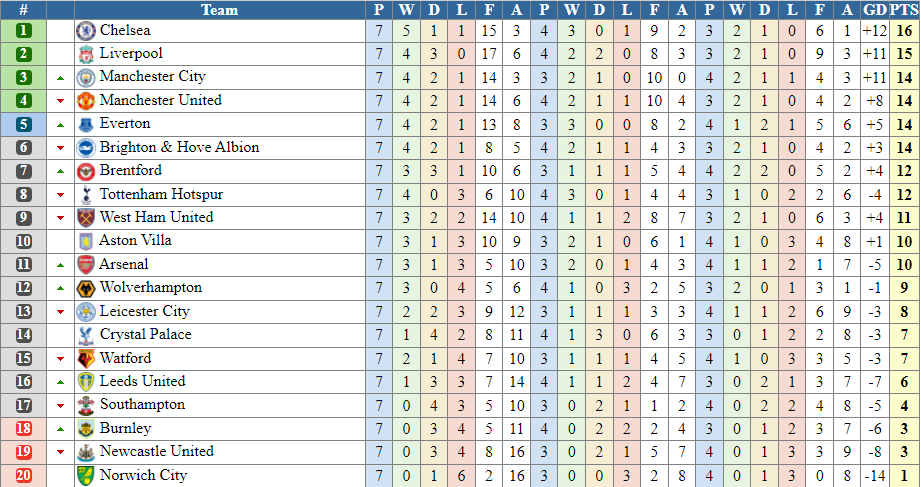
Task: Click the red down arrow beside Manchester United
Action: [x=60, y=101]
